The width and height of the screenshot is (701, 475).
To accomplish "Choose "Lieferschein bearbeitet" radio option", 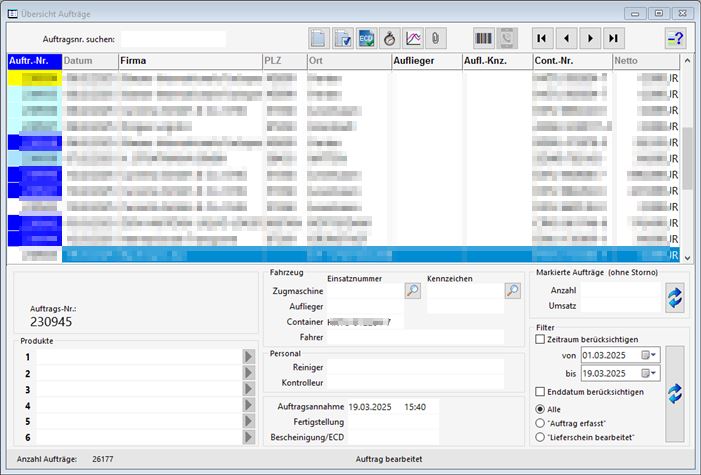I will (x=541, y=437).
